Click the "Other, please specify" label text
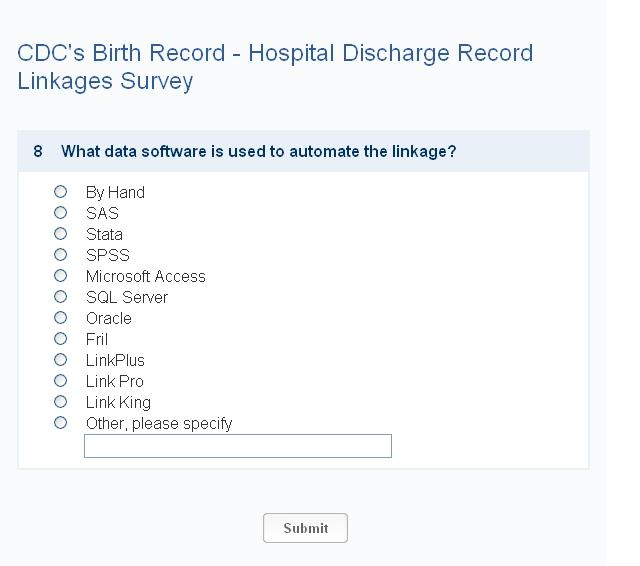Viewport: 640px width, 566px height. pos(158,423)
